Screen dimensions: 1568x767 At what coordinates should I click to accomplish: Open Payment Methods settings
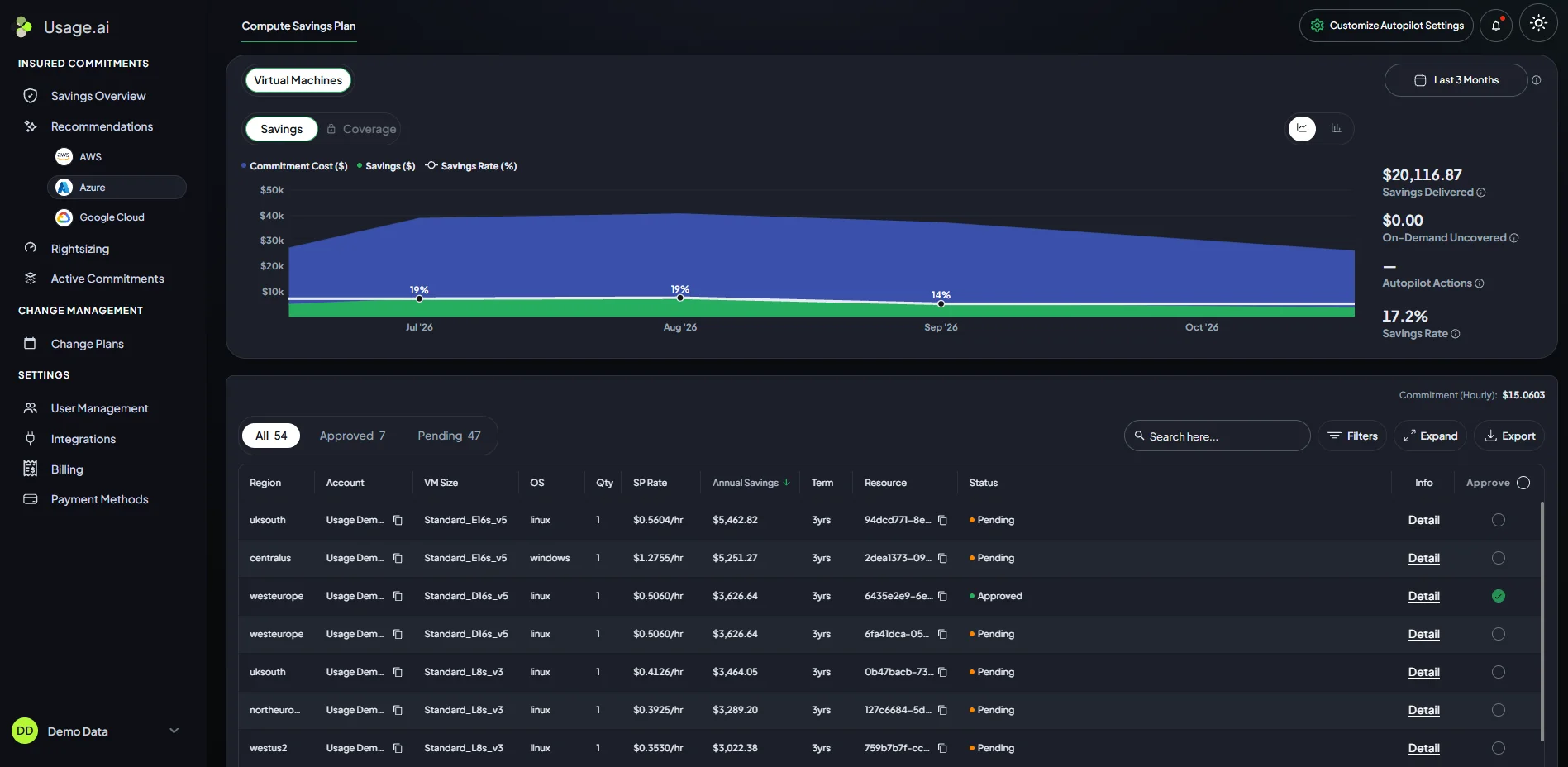tap(99, 499)
